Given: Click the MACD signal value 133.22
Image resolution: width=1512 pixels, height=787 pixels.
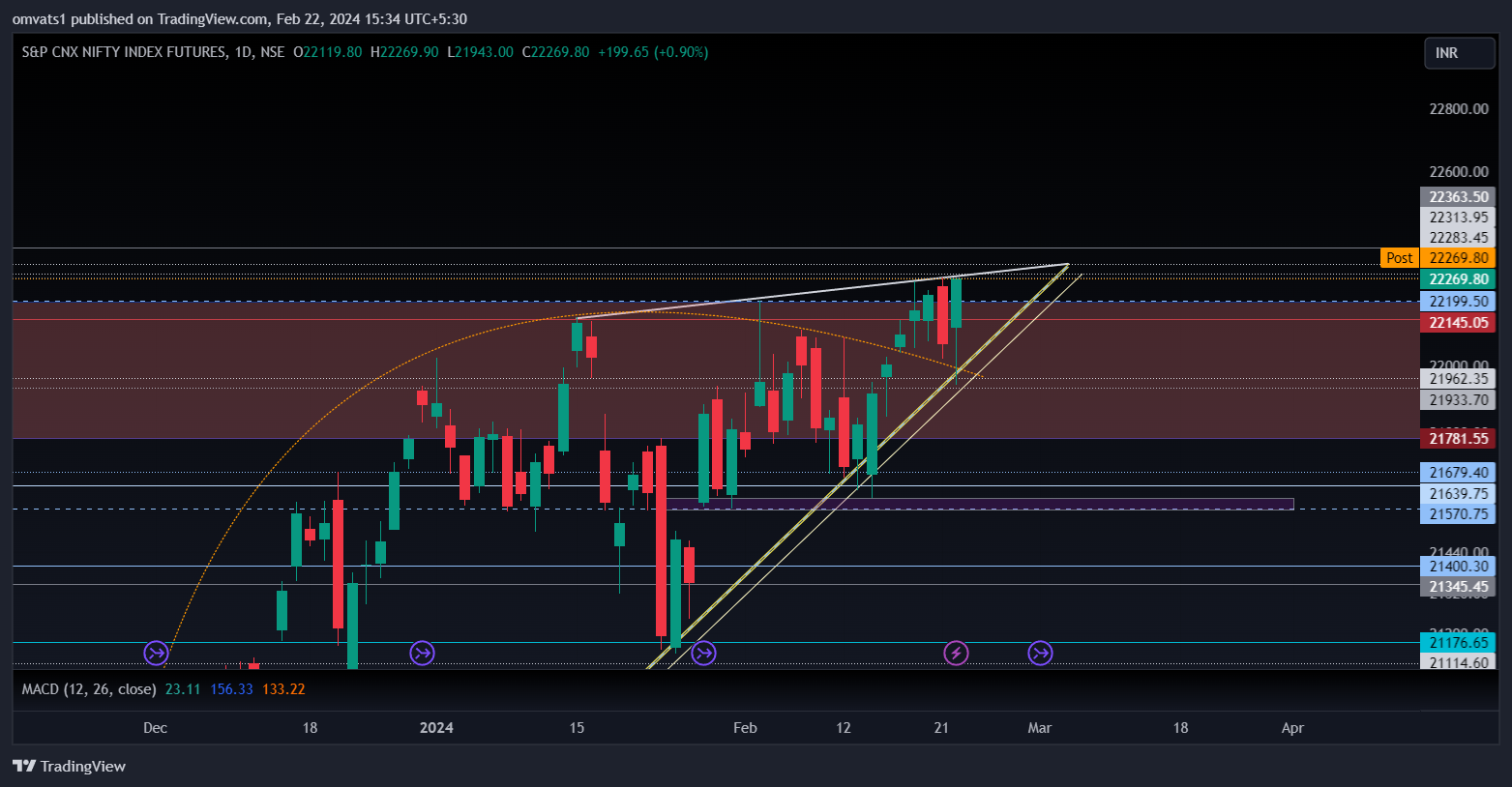Looking at the screenshot, I should (x=283, y=689).
